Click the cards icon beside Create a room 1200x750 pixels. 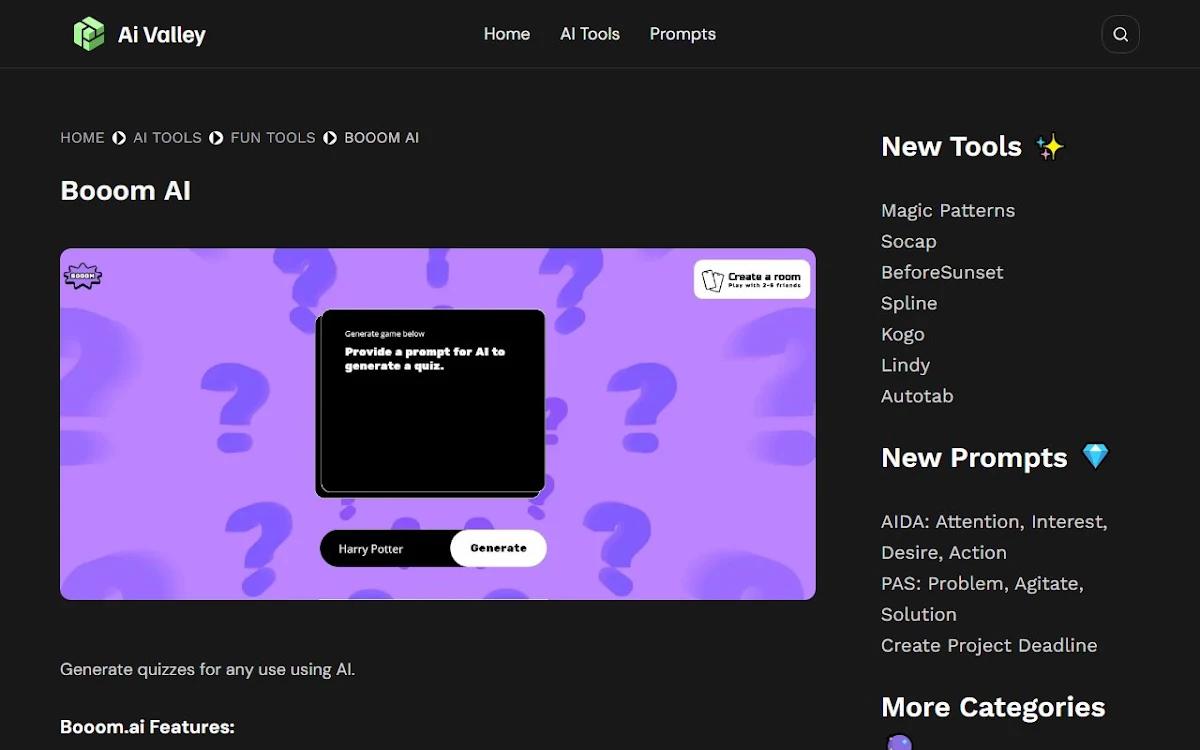(x=712, y=280)
